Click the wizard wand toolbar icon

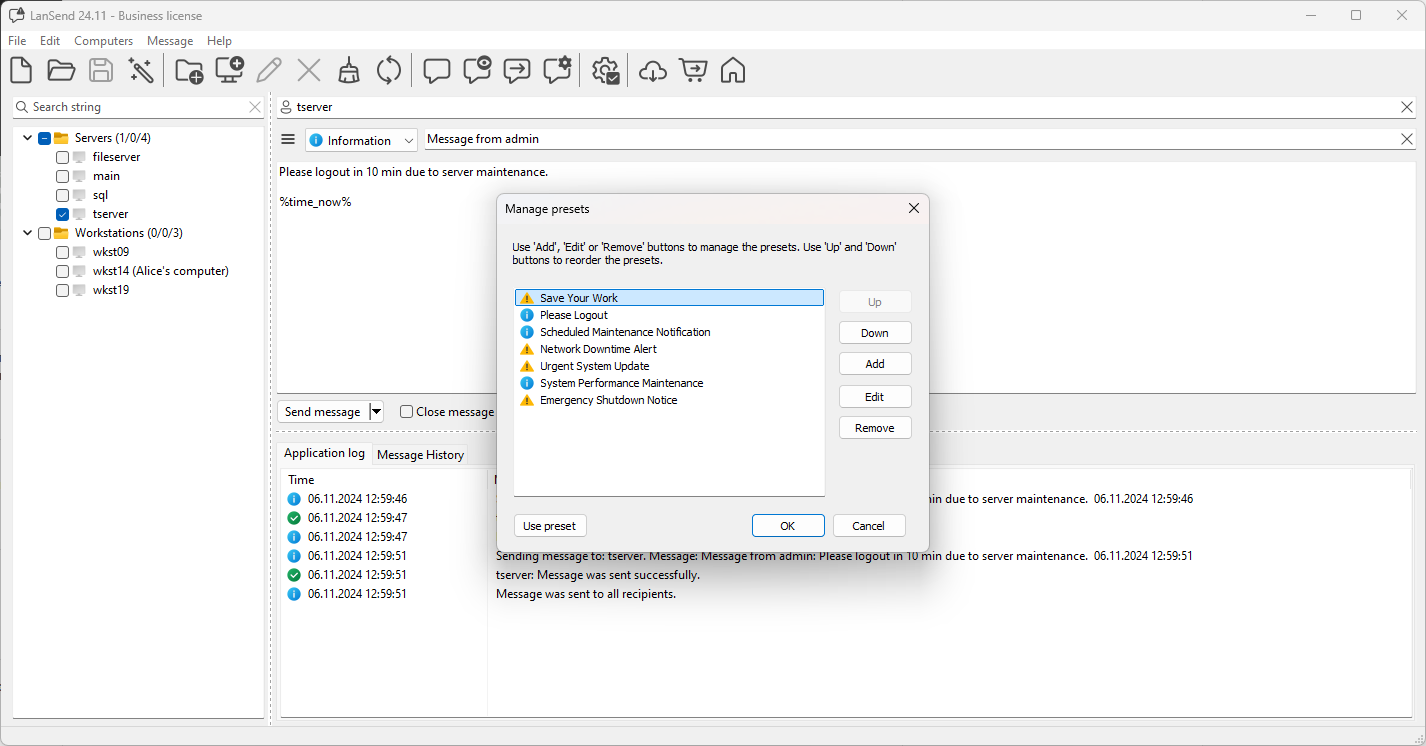click(141, 70)
